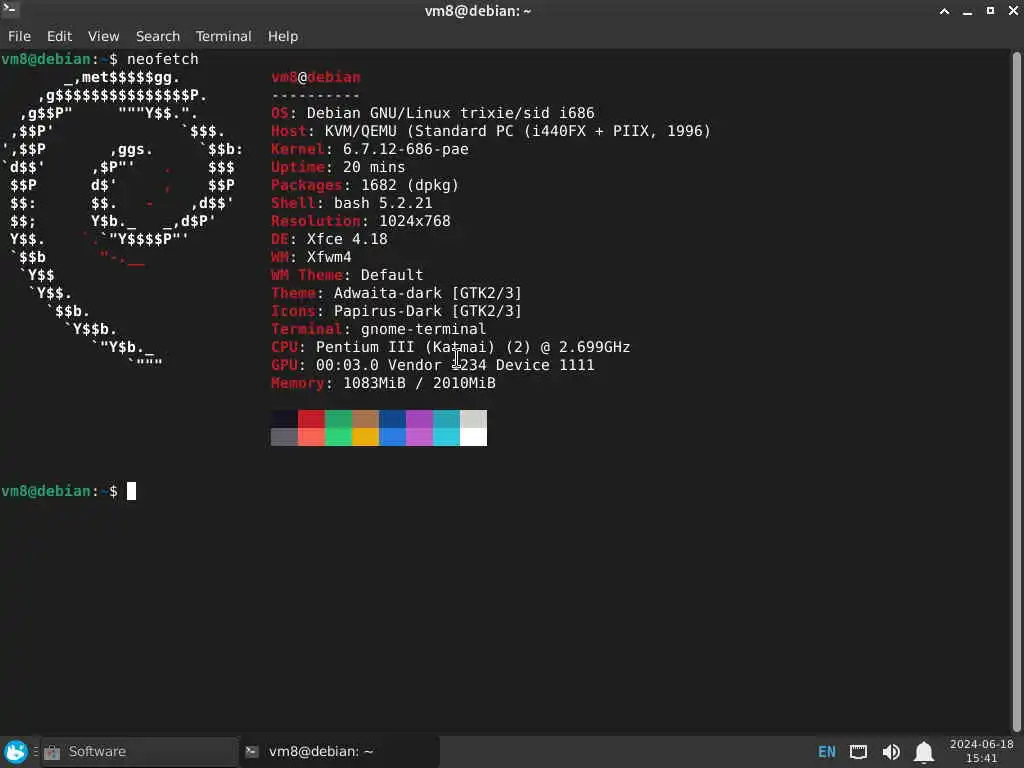
Task: Click the white color block
Action: click(473, 437)
